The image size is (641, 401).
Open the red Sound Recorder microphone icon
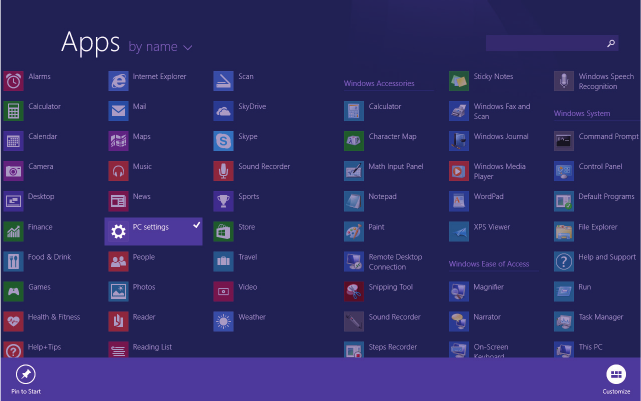(x=223, y=171)
